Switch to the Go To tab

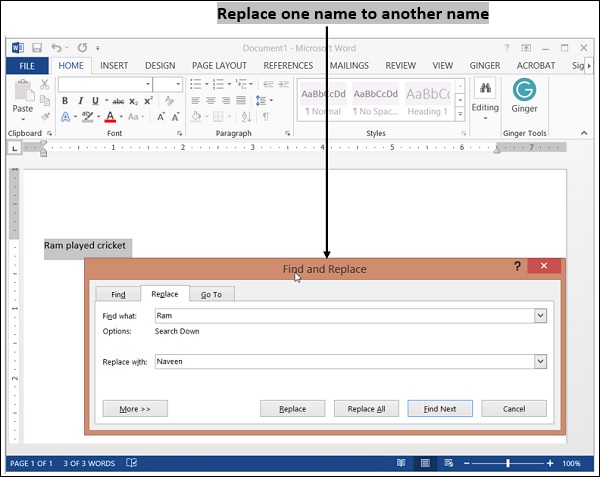pyautogui.click(x=211, y=294)
